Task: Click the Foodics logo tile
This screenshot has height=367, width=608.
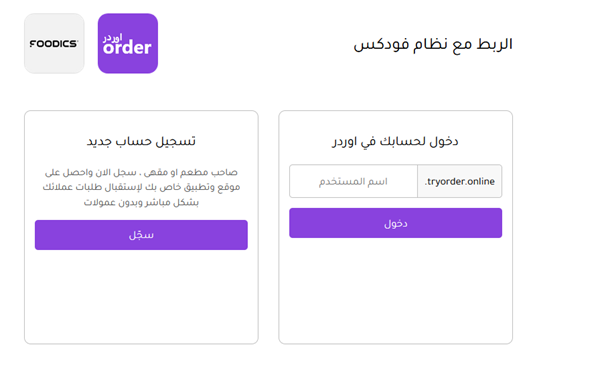Action: (x=54, y=43)
